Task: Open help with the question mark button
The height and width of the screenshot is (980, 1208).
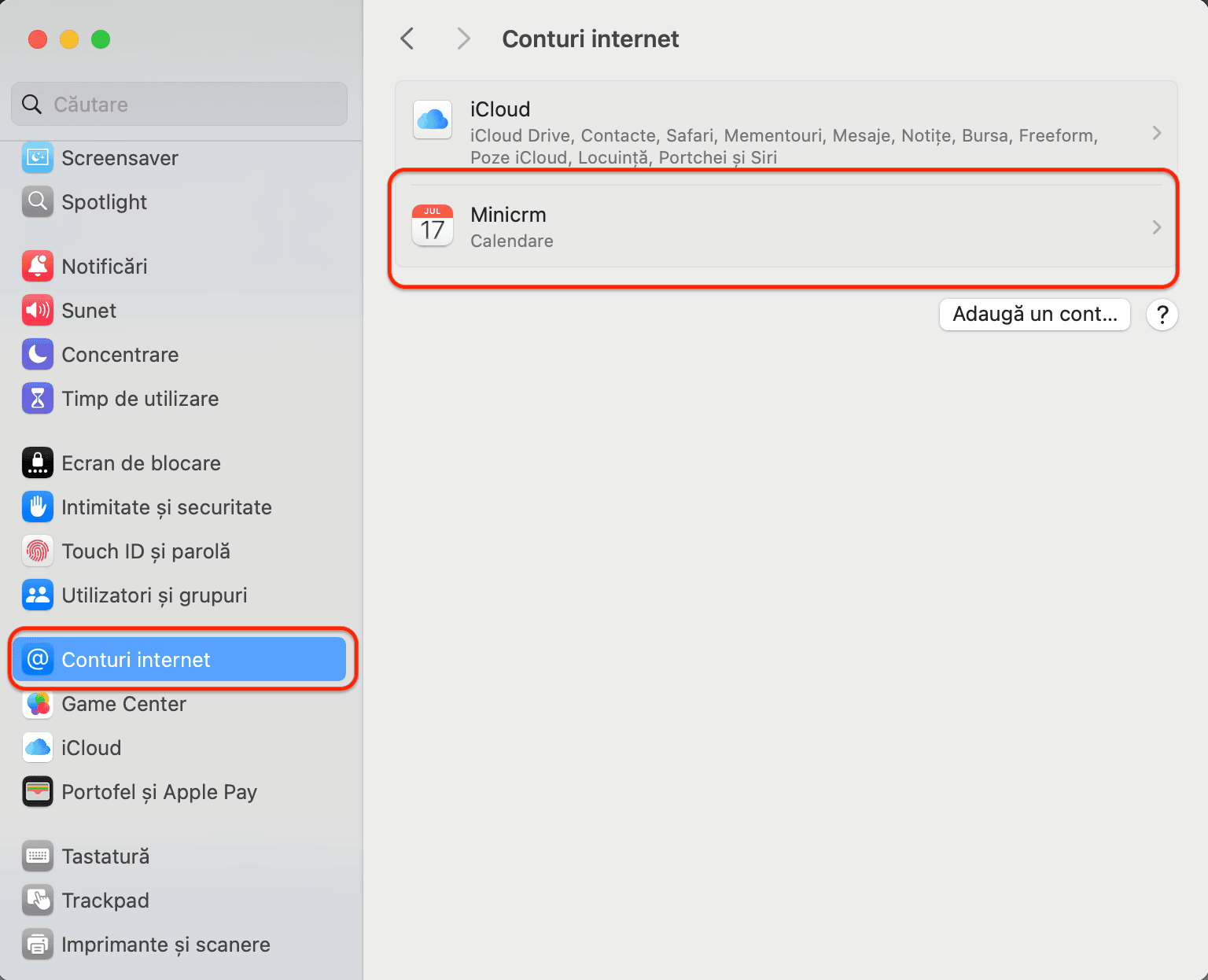Action: [1162, 315]
